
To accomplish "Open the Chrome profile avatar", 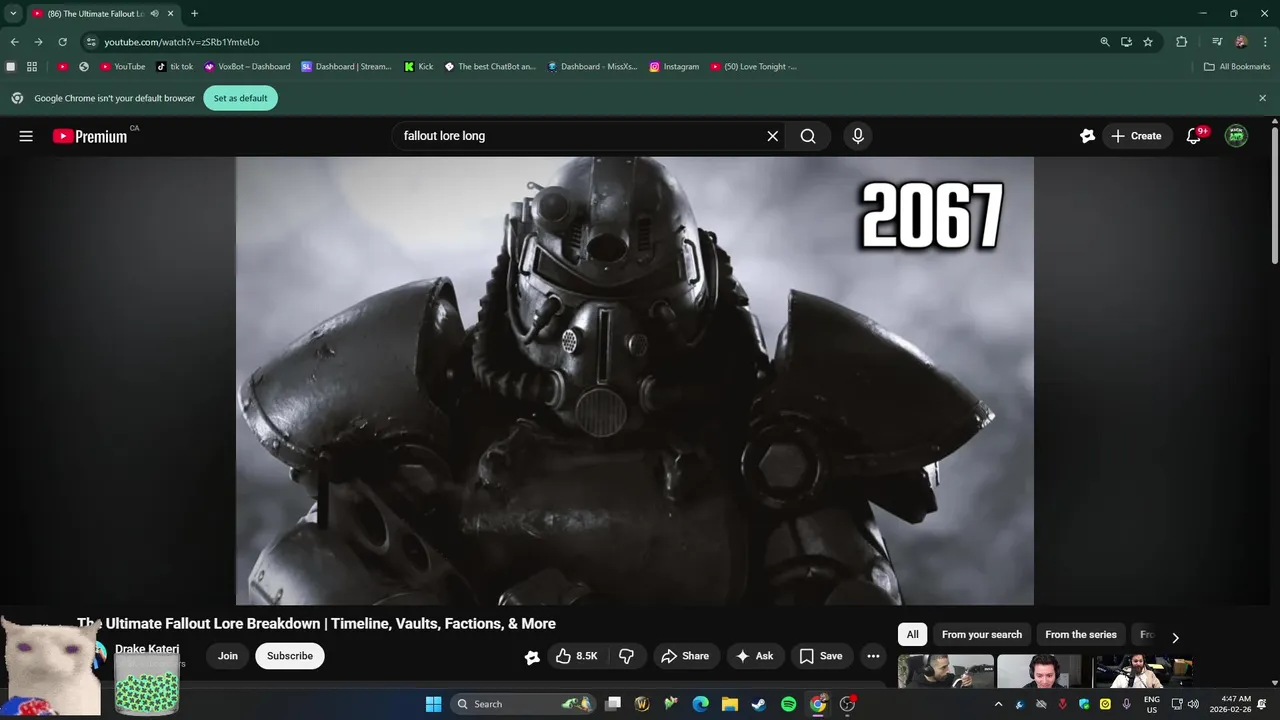I will (1241, 42).
